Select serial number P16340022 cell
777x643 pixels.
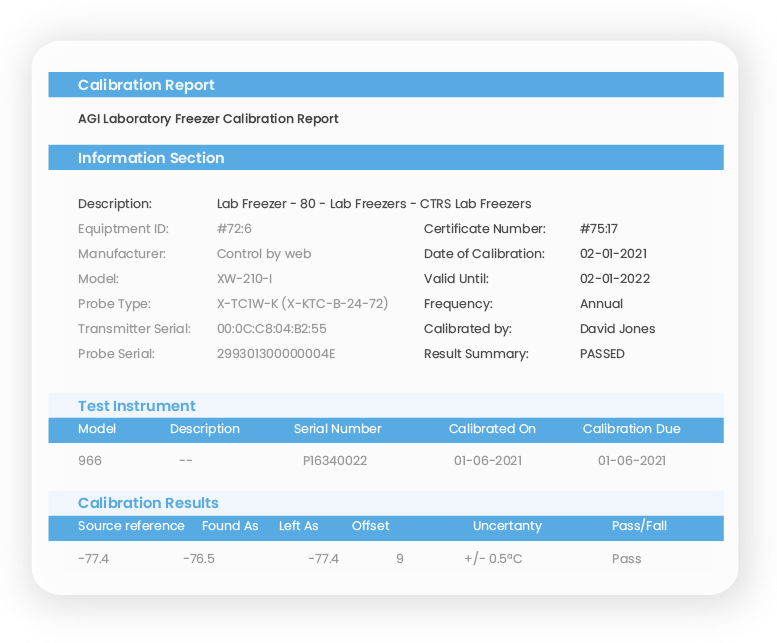(x=335, y=461)
